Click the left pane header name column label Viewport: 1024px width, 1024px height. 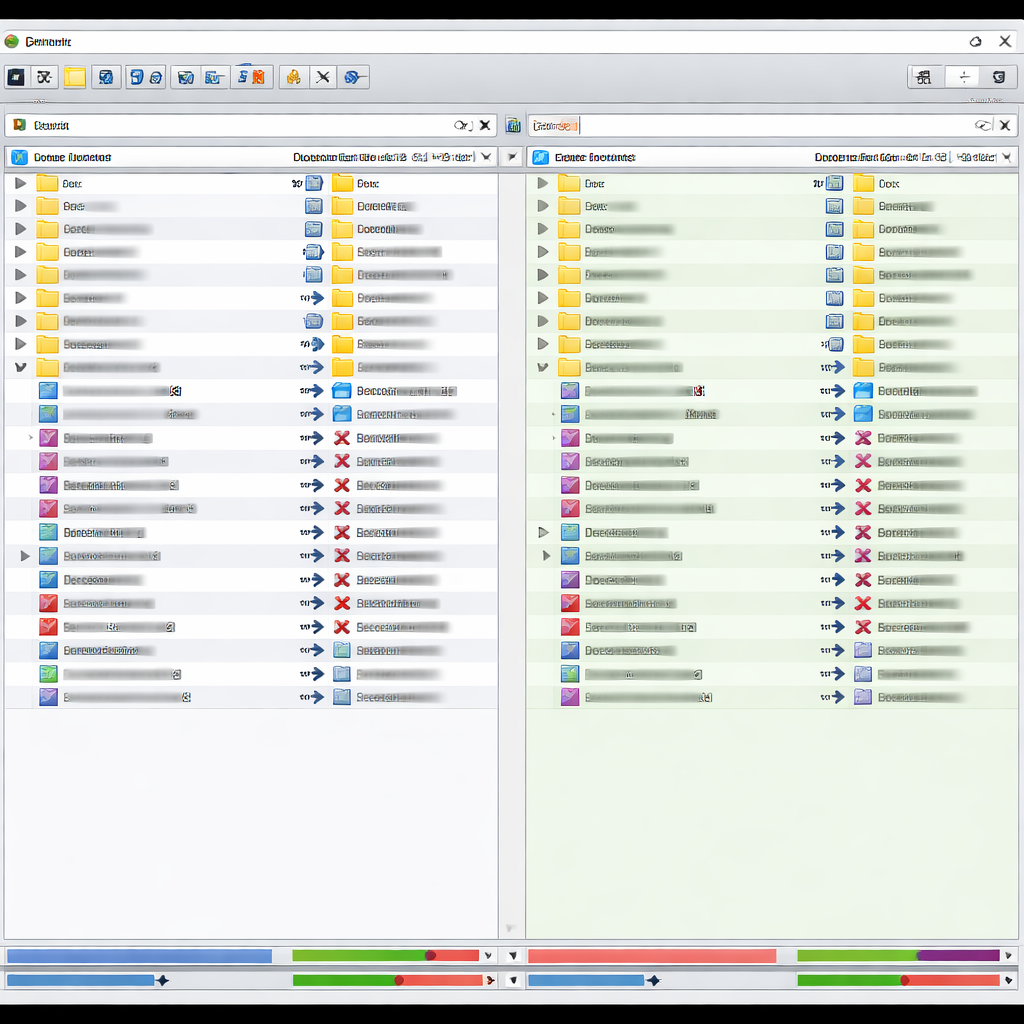tap(72, 157)
